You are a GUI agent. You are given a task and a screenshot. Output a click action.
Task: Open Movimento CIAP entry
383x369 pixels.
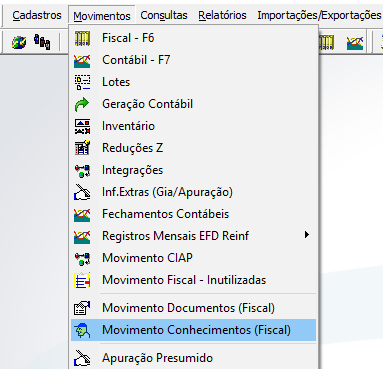tap(193, 258)
